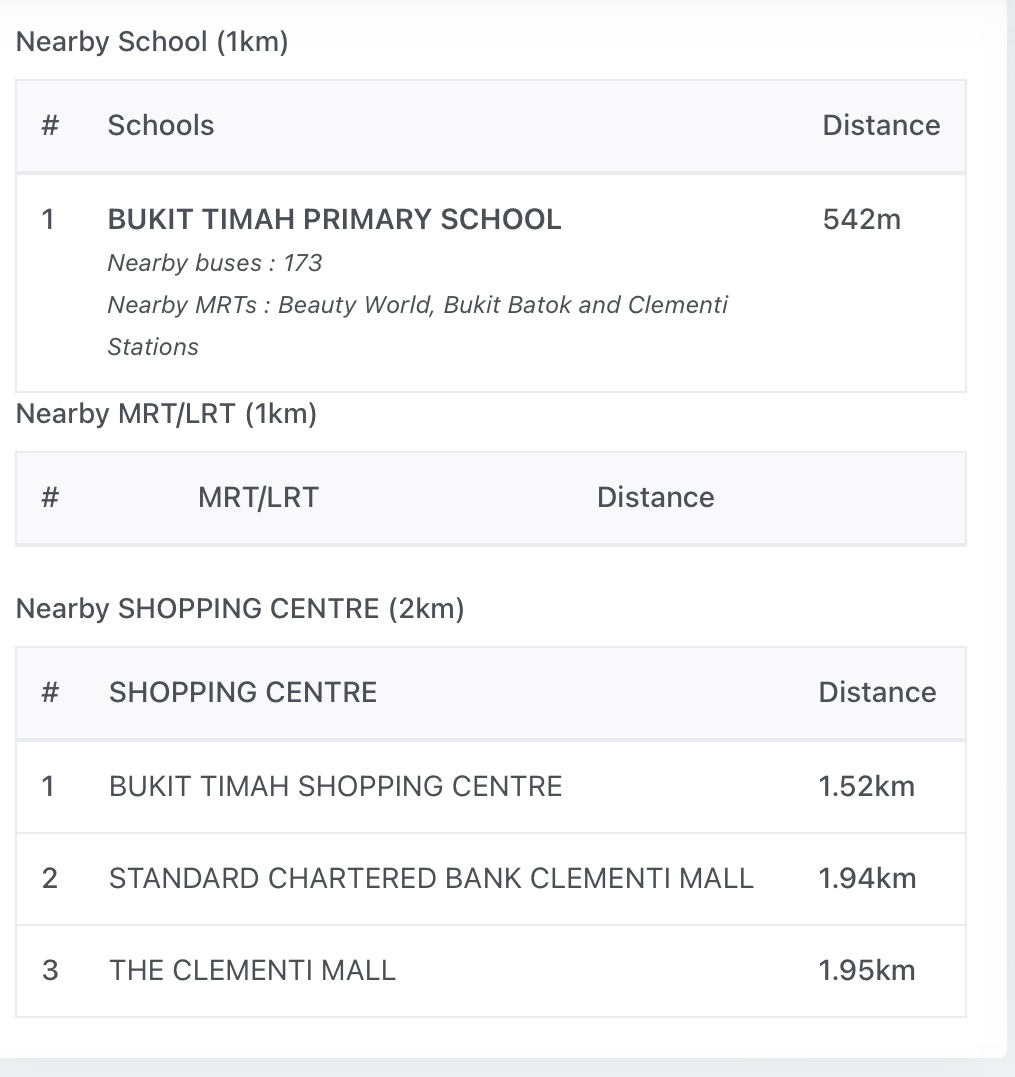Screen dimensions: 1015x1077
Task: Click the Nearby buses 173 line
Action: click(x=215, y=263)
